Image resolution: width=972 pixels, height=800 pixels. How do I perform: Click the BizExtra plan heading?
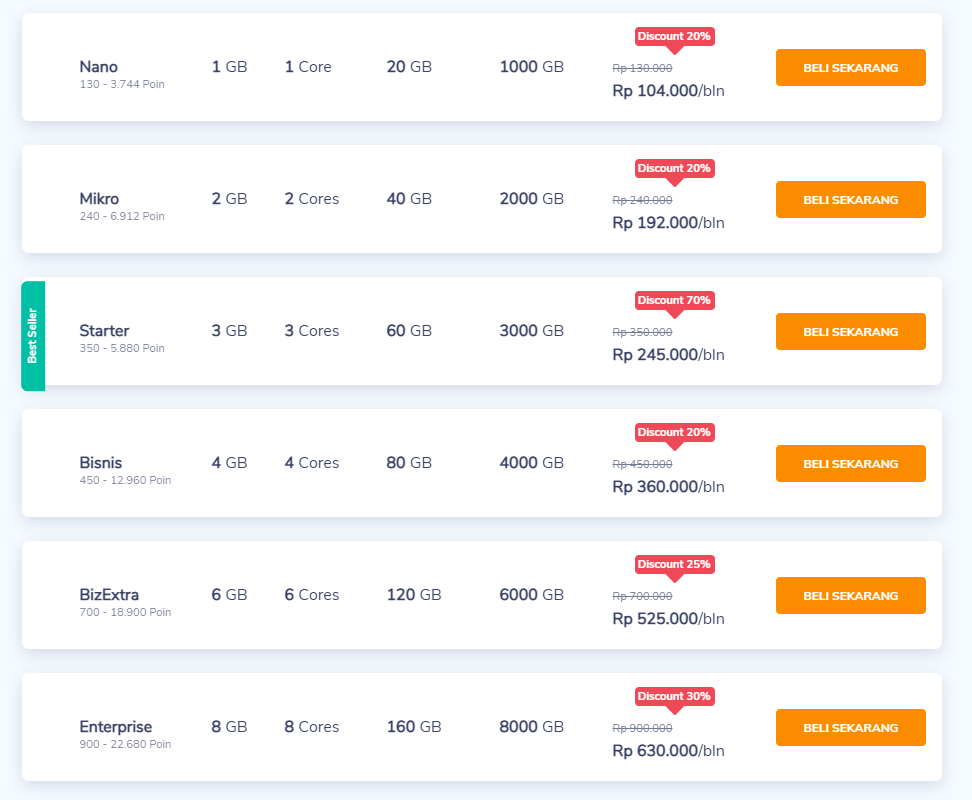109,595
